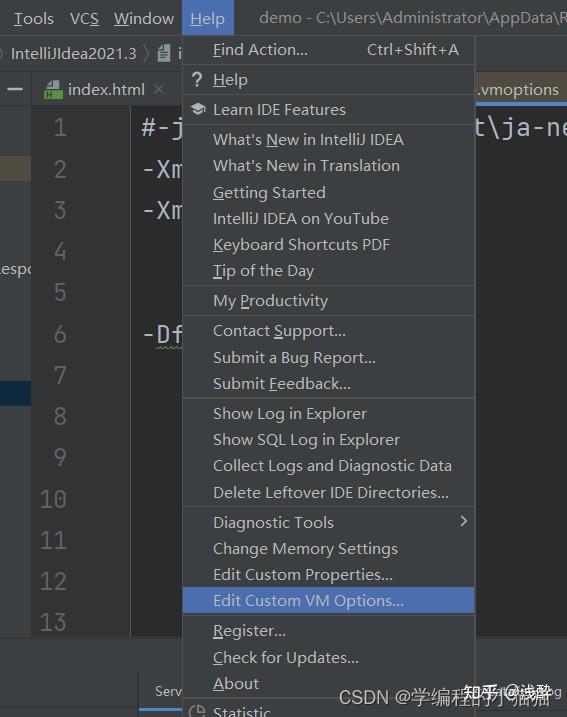Click line number 10 in gutter

[x=53, y=499]
